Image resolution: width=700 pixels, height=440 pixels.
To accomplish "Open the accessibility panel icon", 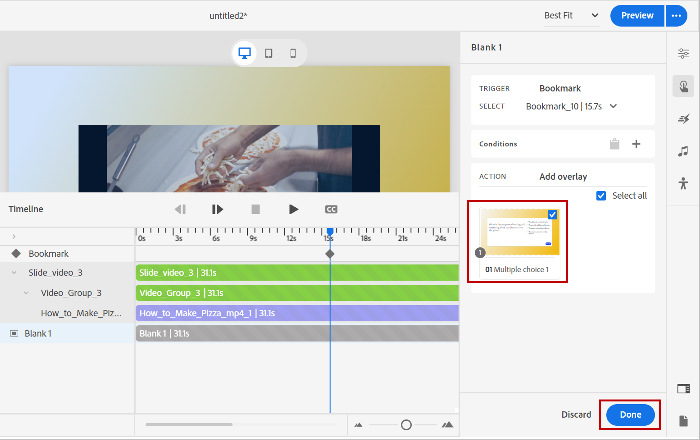I will [x=683, y=183].
